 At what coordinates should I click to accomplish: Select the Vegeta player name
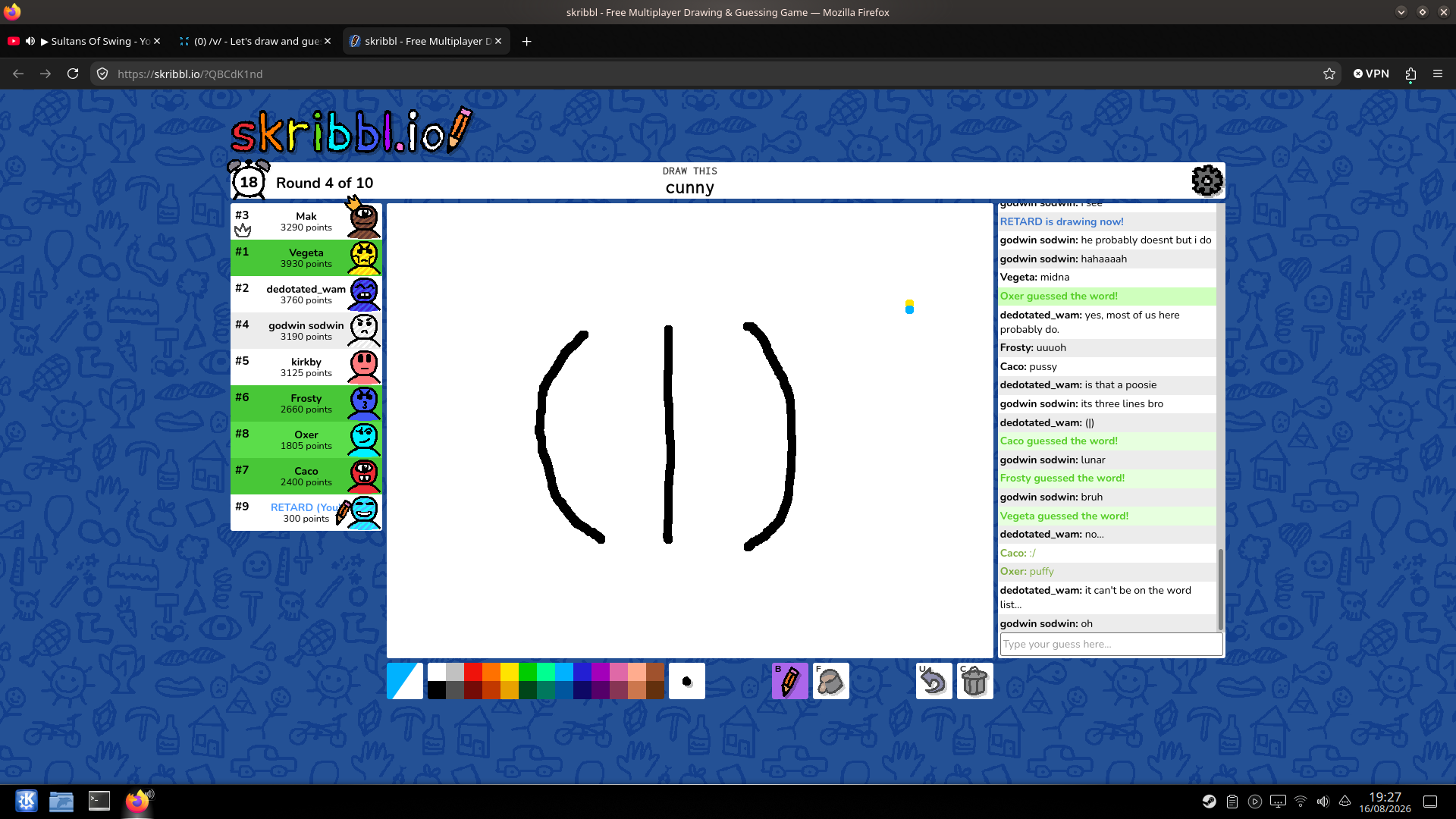click(306, 253)
